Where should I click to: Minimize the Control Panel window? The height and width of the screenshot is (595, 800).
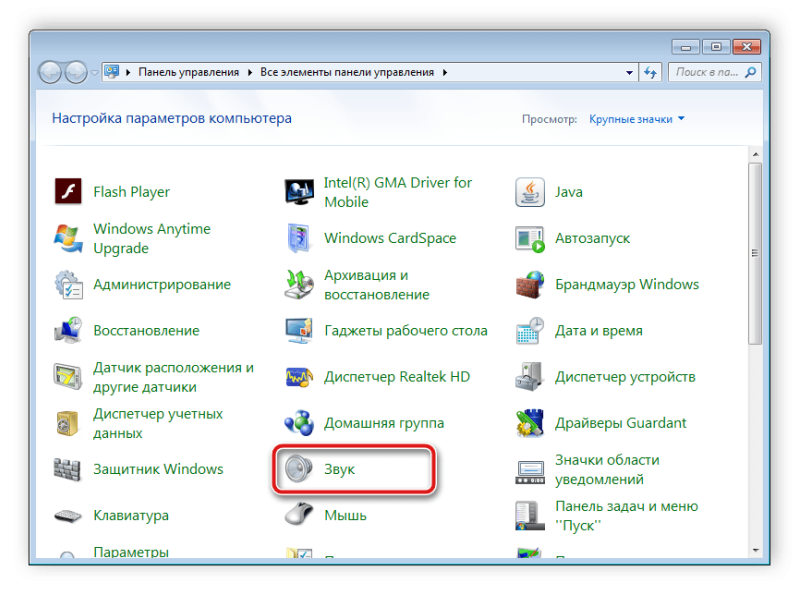[686, 47]
